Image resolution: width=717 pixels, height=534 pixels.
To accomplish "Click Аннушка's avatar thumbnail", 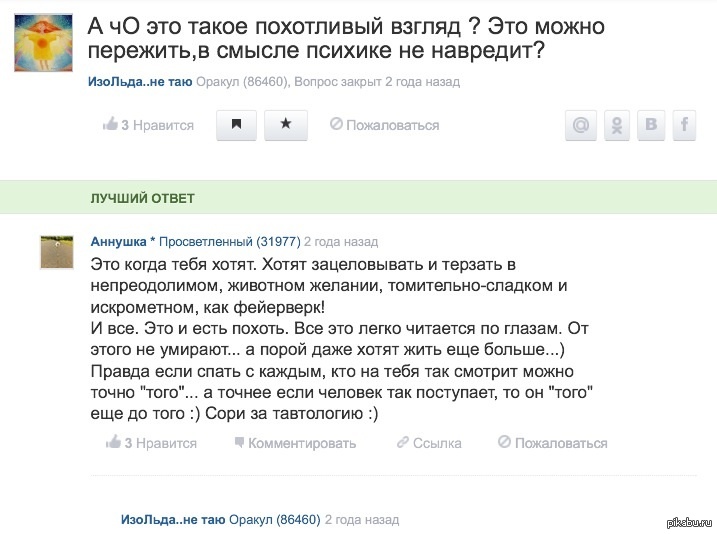I will click(x=57, y=252).
